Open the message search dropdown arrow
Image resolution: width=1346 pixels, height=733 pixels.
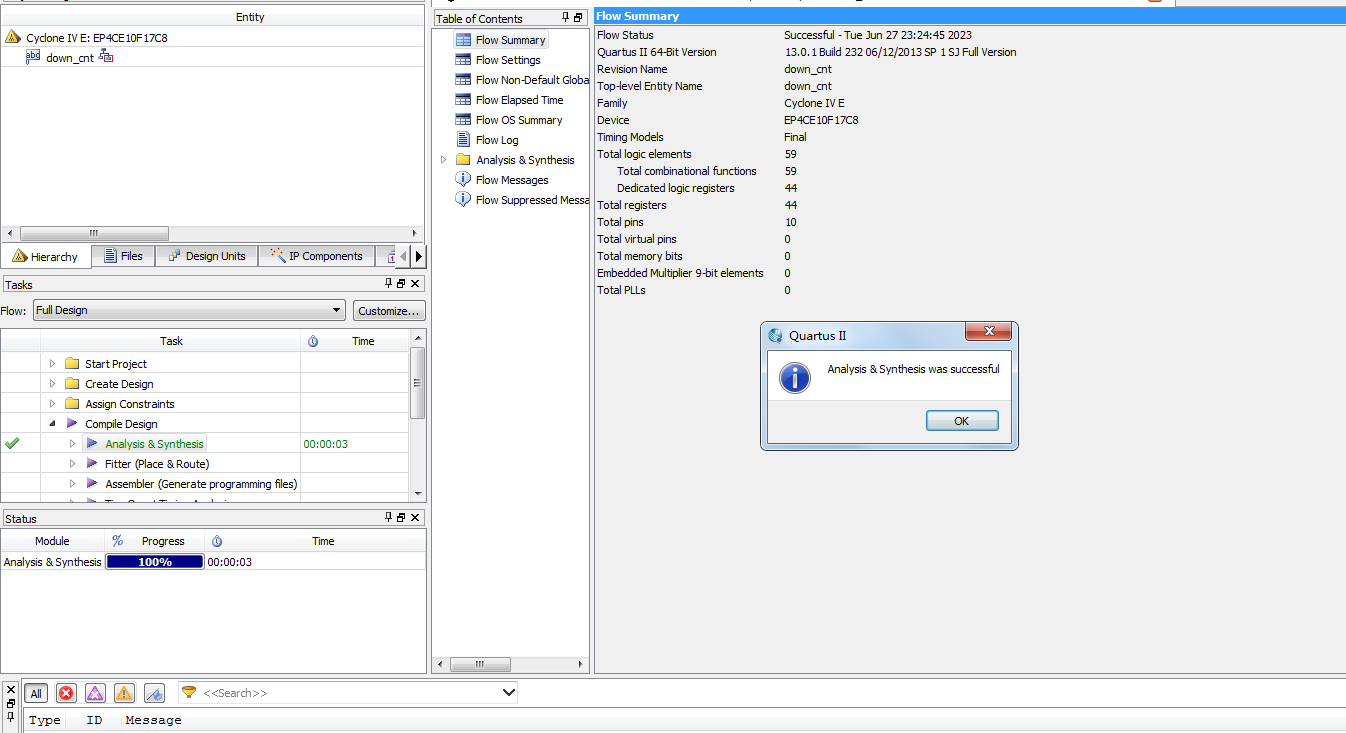pos(508,692)
